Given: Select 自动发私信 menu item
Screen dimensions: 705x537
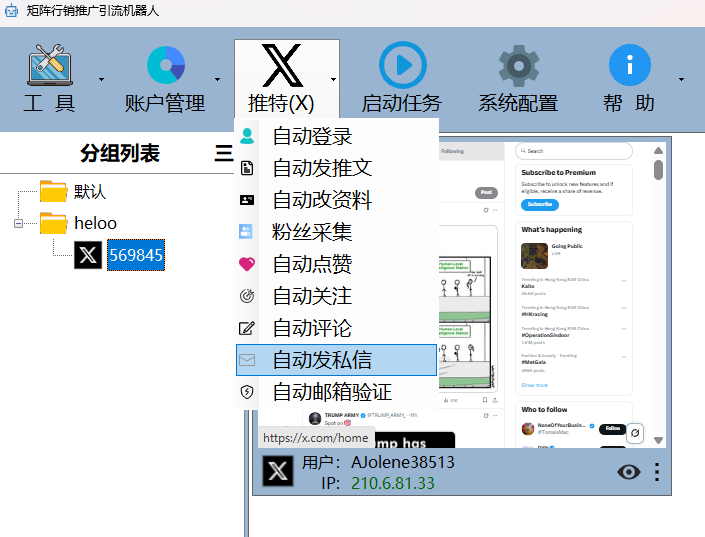Looking at the screenshot, I should (336, 360).
